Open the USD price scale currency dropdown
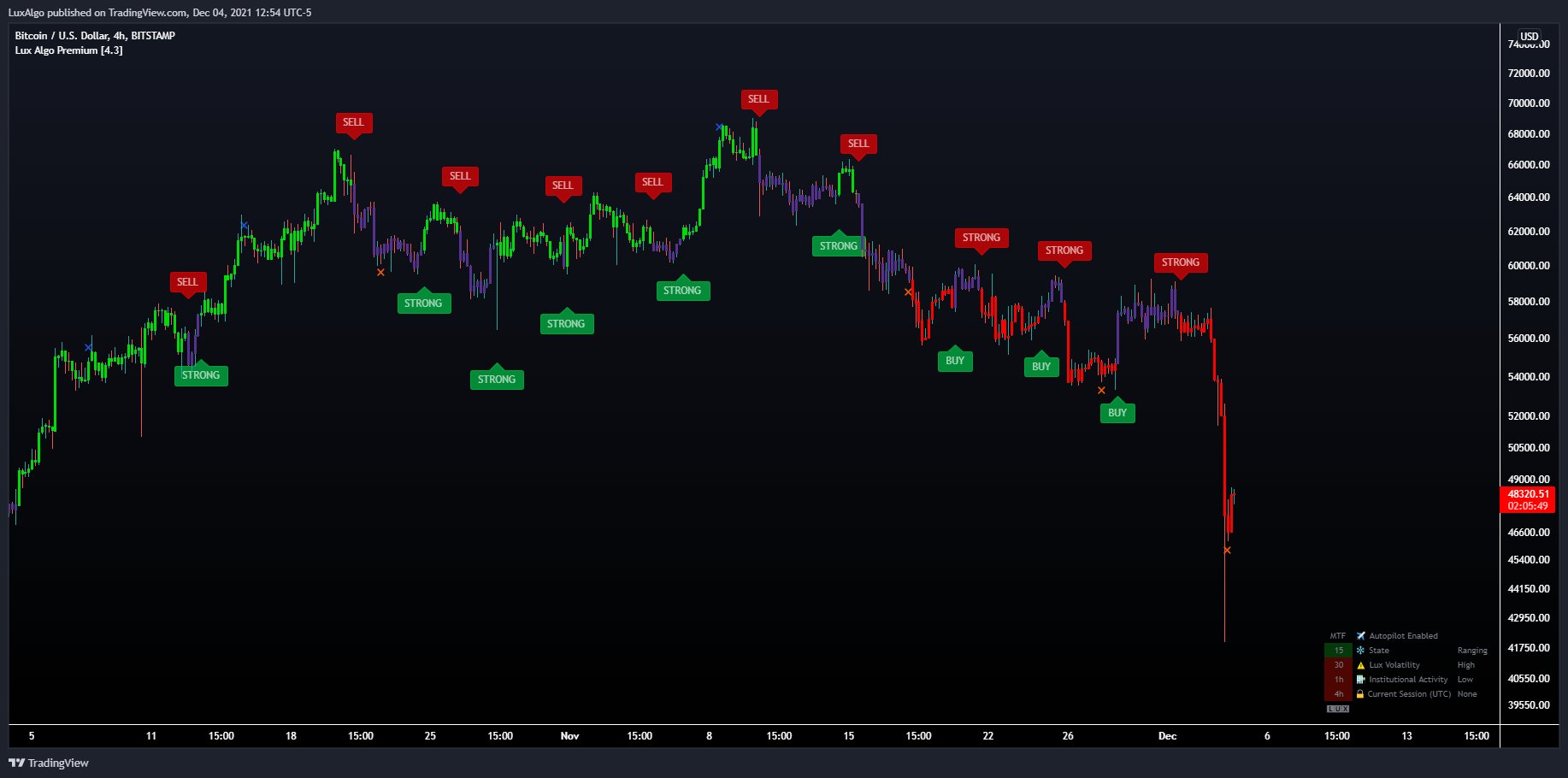 [1528, 37]
